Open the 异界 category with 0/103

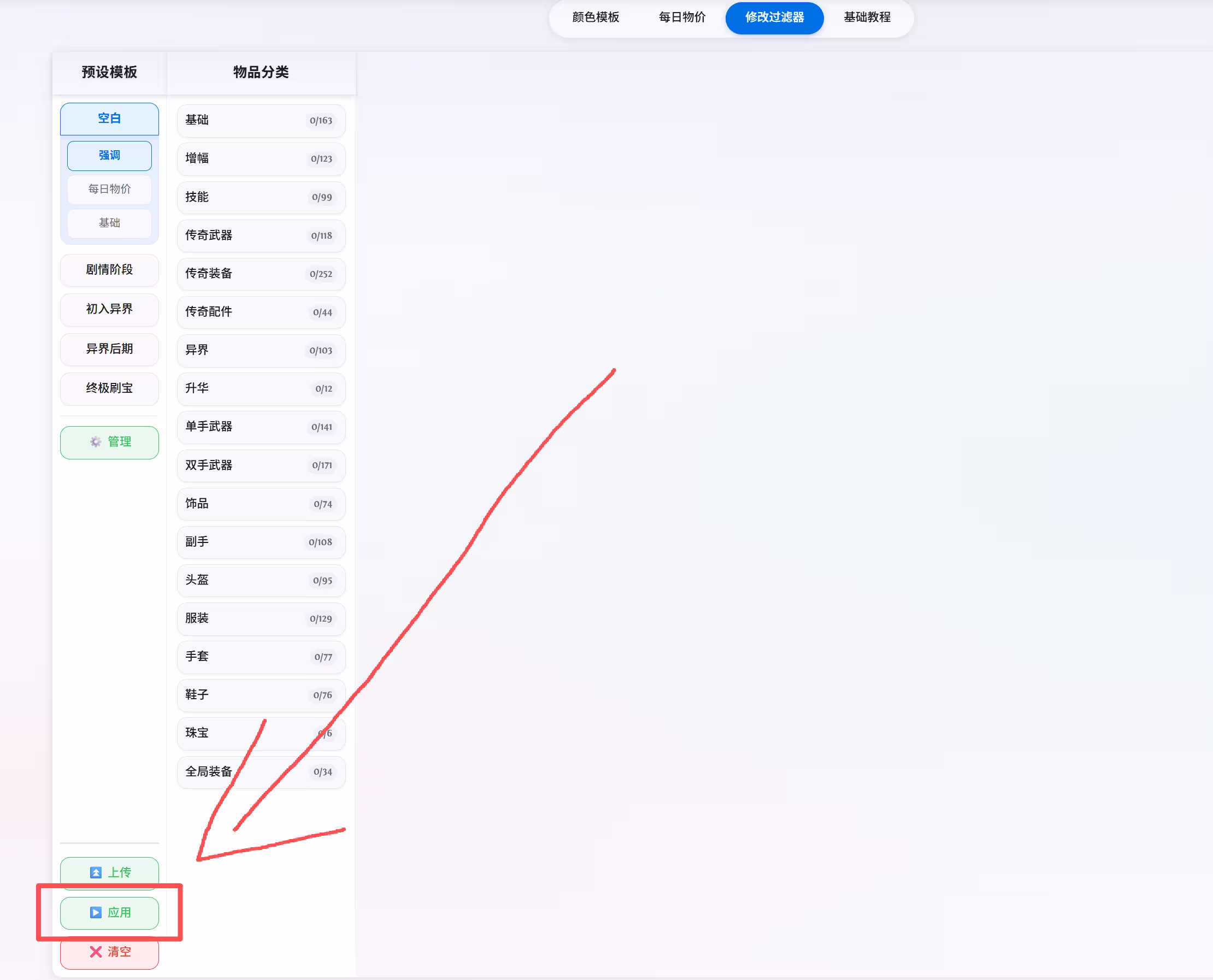pos(261,350)
